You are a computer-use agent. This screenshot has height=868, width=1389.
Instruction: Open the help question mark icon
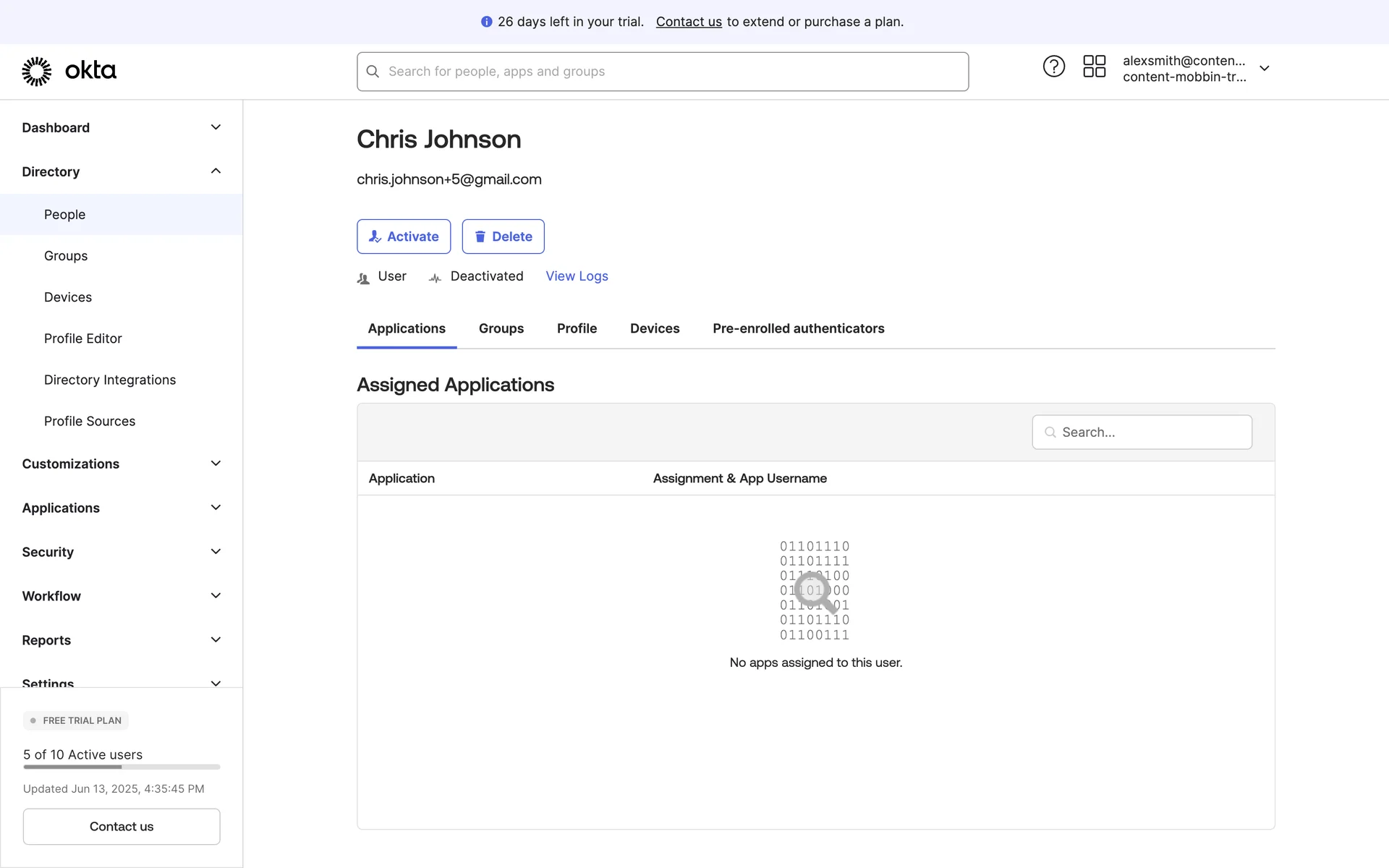click(1053, 67)
